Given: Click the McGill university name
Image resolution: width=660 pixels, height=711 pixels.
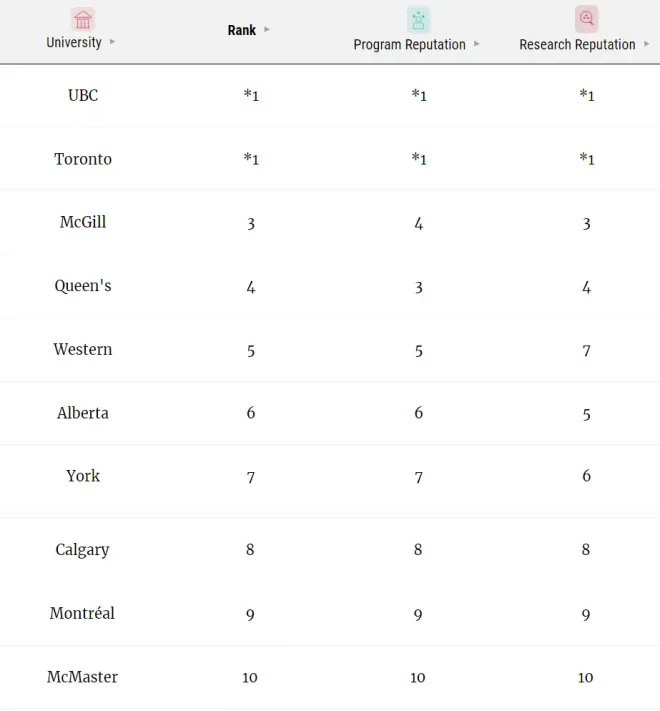Looking at the screenshot, I should click(83, 222).
